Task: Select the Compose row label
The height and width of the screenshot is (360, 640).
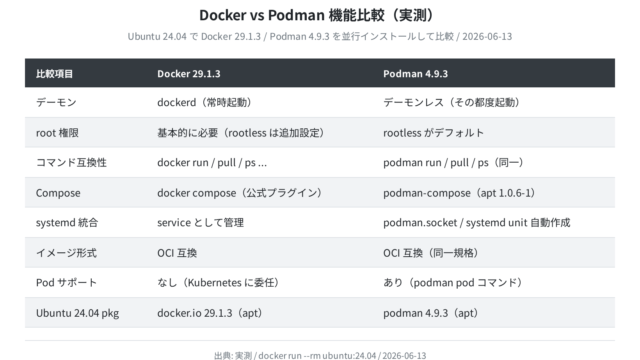Action: [58, 193]
